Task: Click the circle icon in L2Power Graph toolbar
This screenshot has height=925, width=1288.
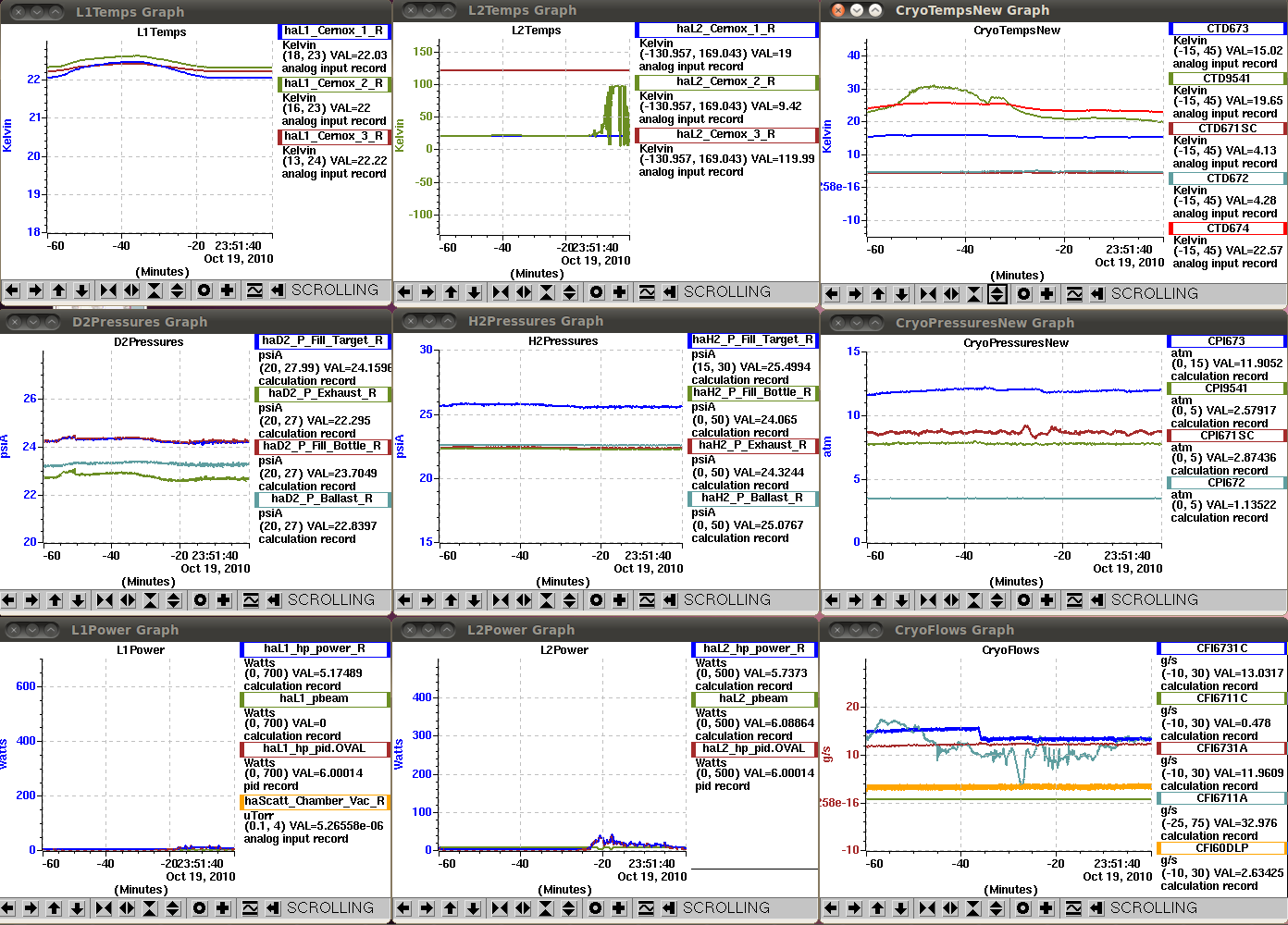Action: click(596, 908)
